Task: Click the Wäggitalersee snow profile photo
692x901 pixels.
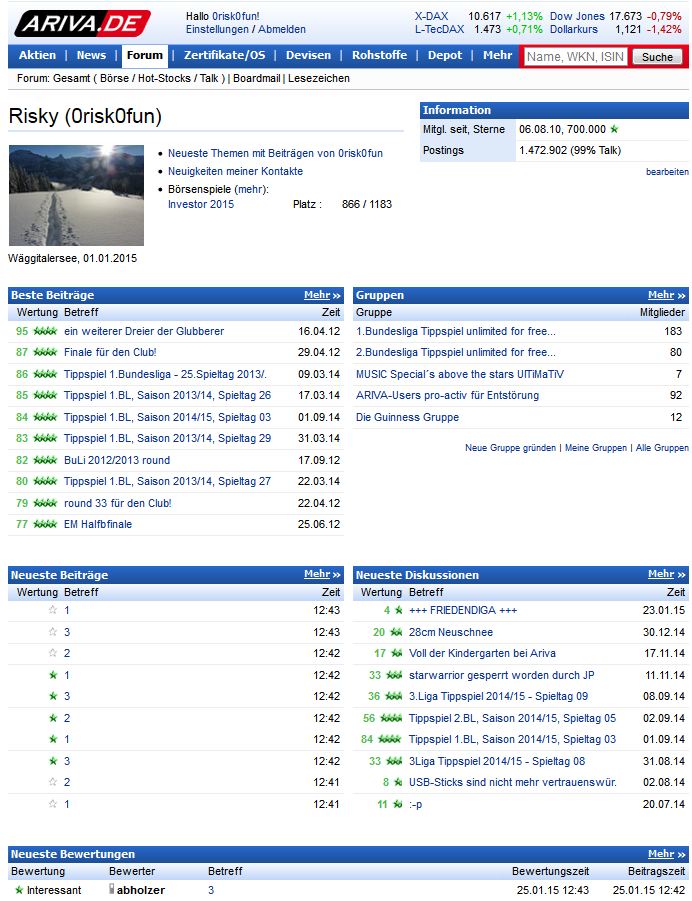Action: coord(76,196)
